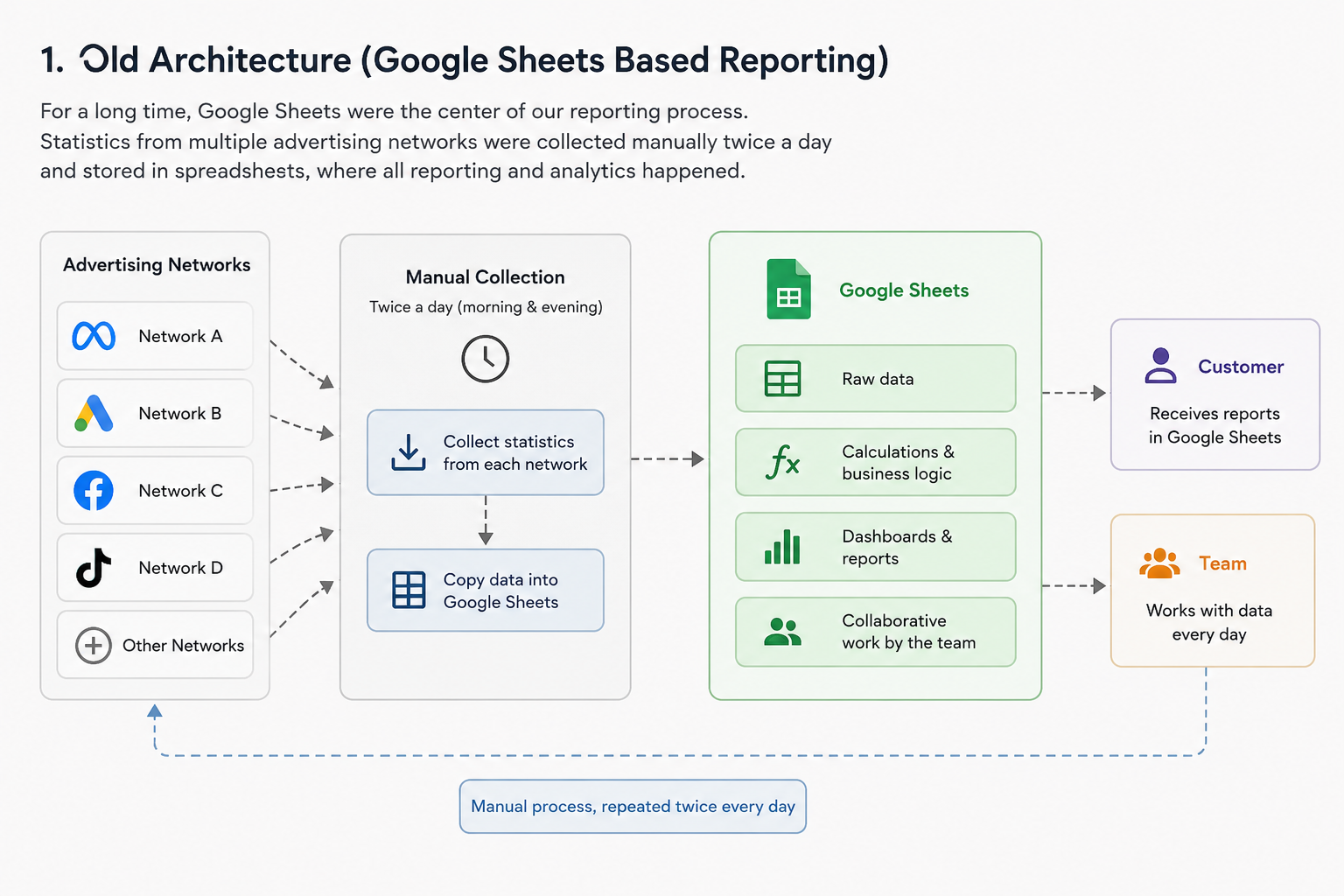Select the Network A card

(x=155, y=336)
